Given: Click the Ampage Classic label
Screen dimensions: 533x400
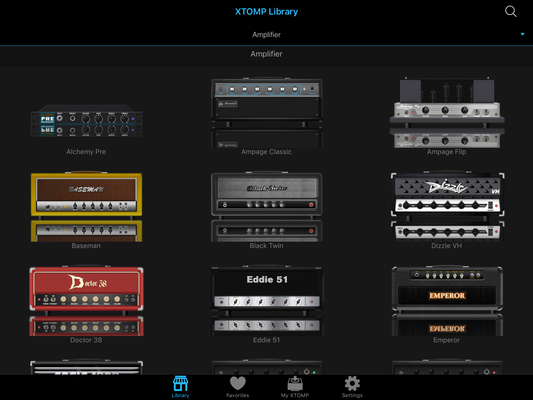Looking at the screenshot, I should (x=266, y=152).
